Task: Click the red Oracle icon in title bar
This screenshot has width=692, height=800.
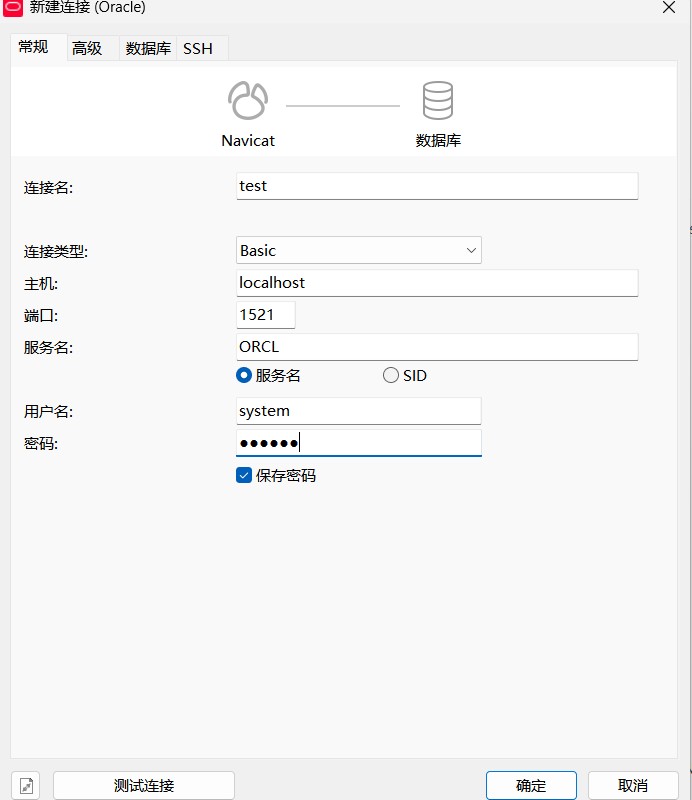Action: click(x=13, y=8)
